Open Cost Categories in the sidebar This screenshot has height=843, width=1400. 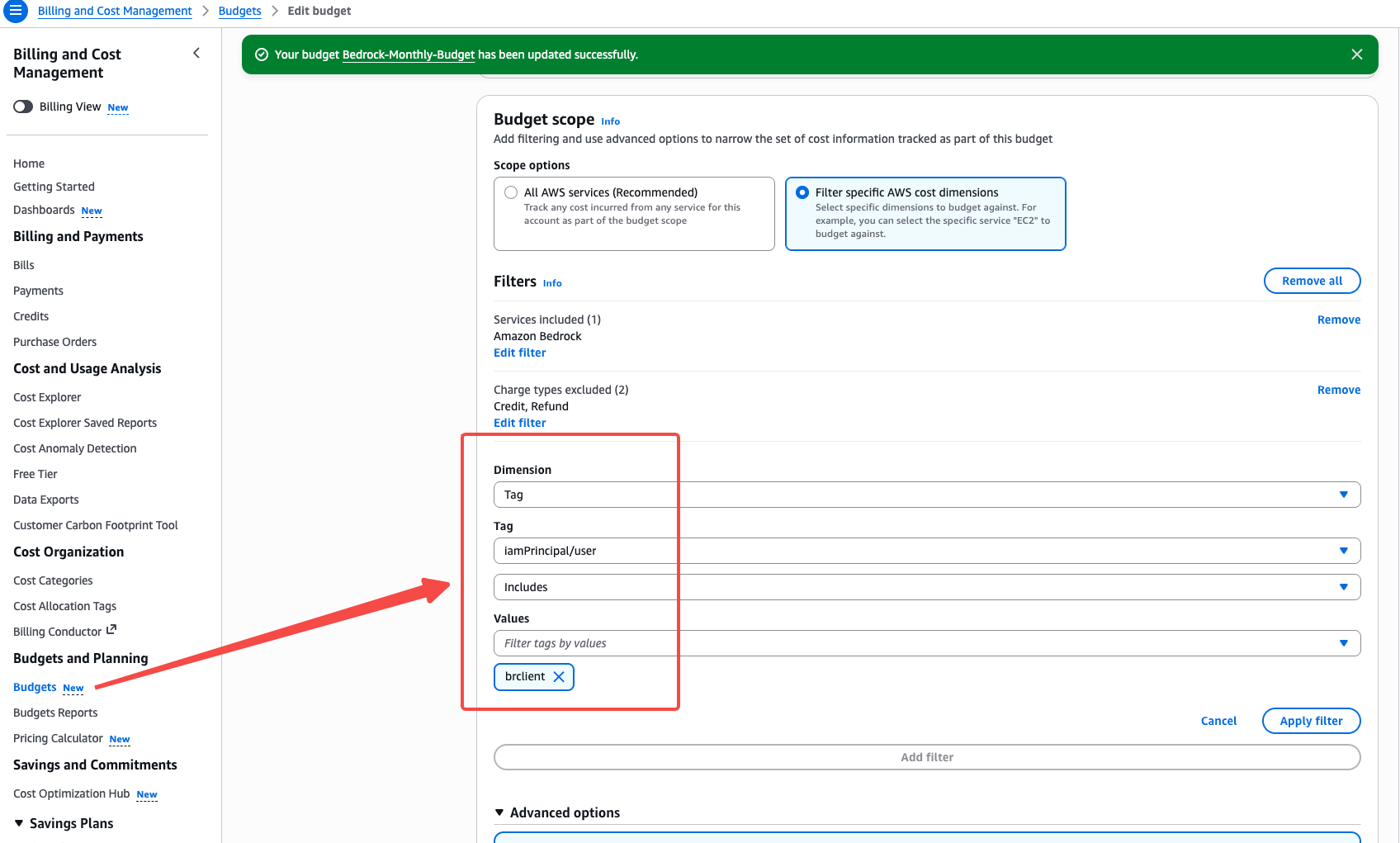53,580
